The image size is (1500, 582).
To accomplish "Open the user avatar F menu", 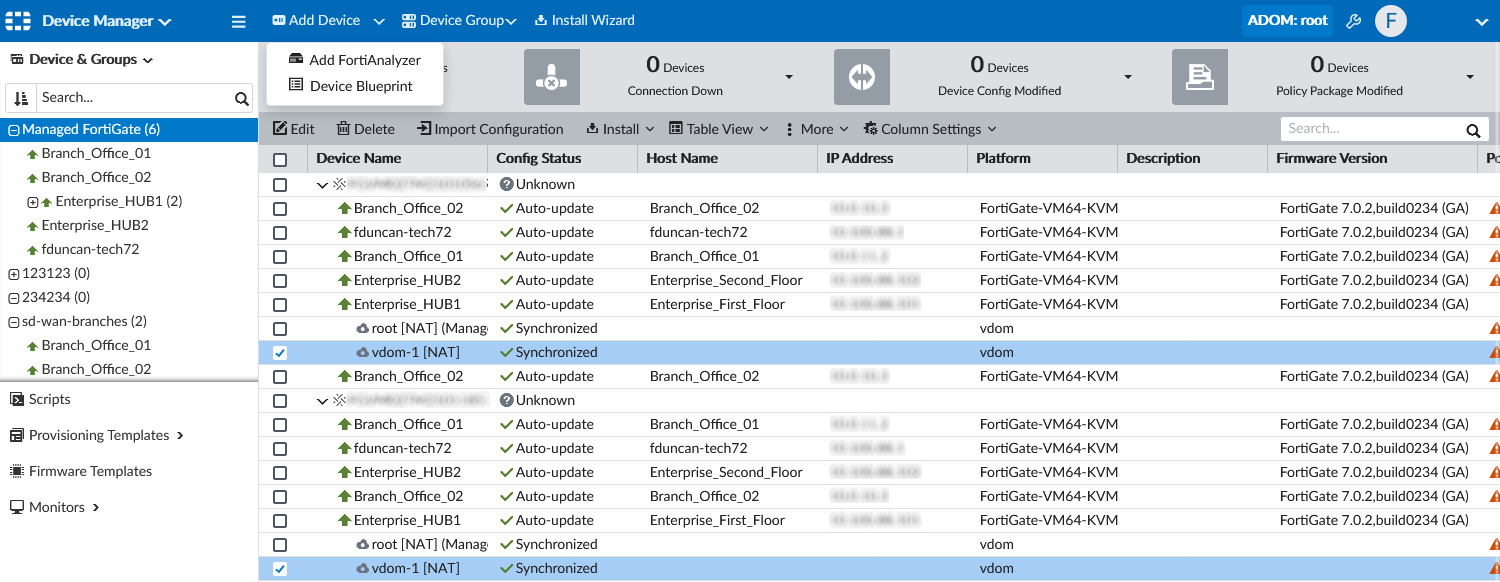I will (x=1391, y=21).
